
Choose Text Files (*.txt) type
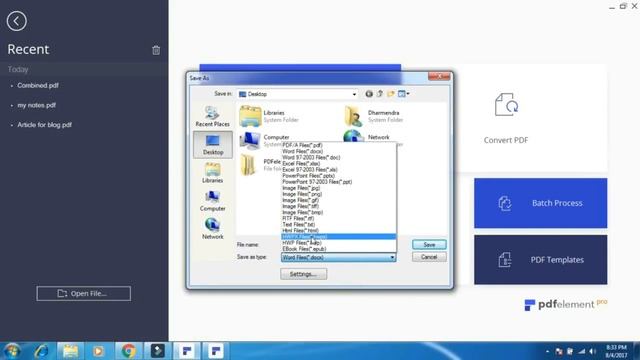coord(339,224)
